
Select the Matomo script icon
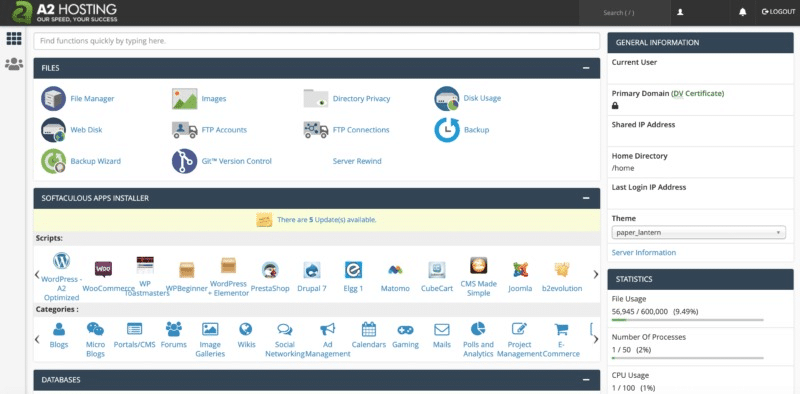tap(395, 269)
